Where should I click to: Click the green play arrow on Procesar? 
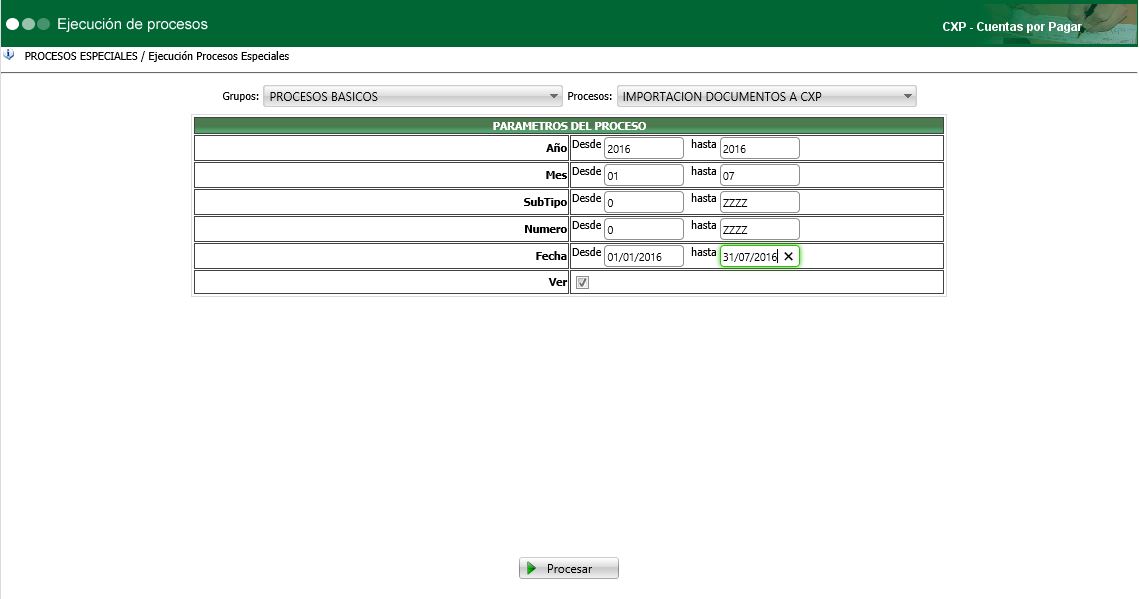click(532, 569)
